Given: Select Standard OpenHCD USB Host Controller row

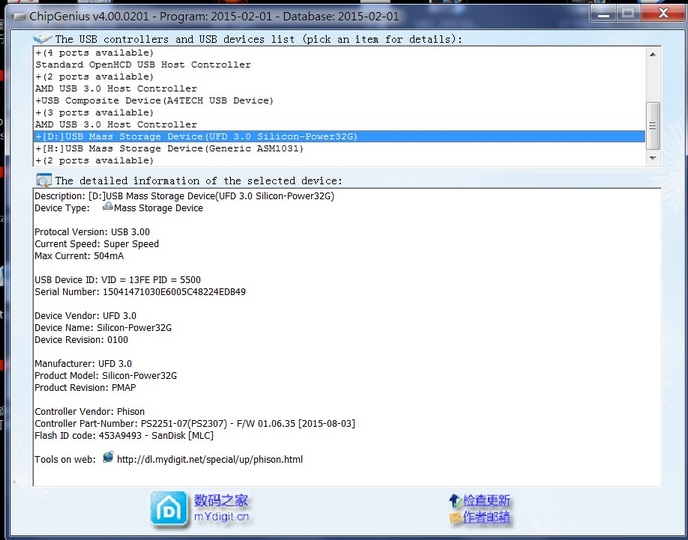Looking at the screenshot, I should (x=339, y=64).
